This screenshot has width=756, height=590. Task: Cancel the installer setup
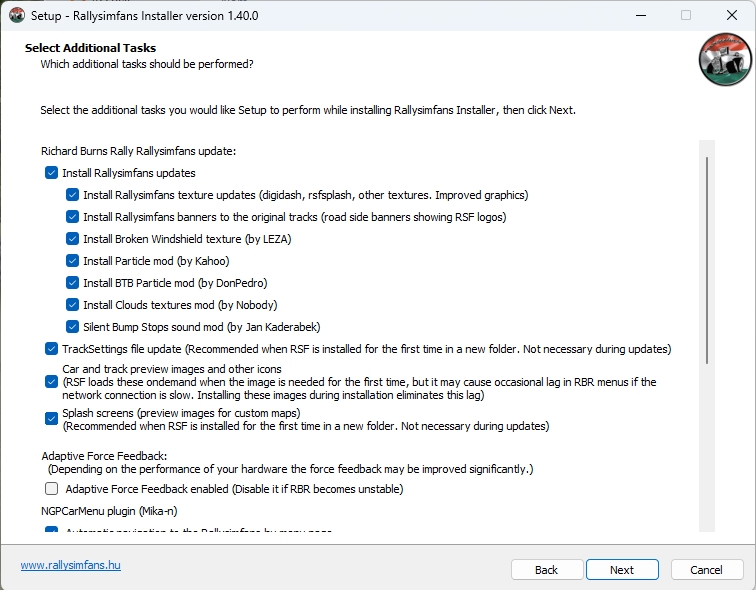(706, 569)
